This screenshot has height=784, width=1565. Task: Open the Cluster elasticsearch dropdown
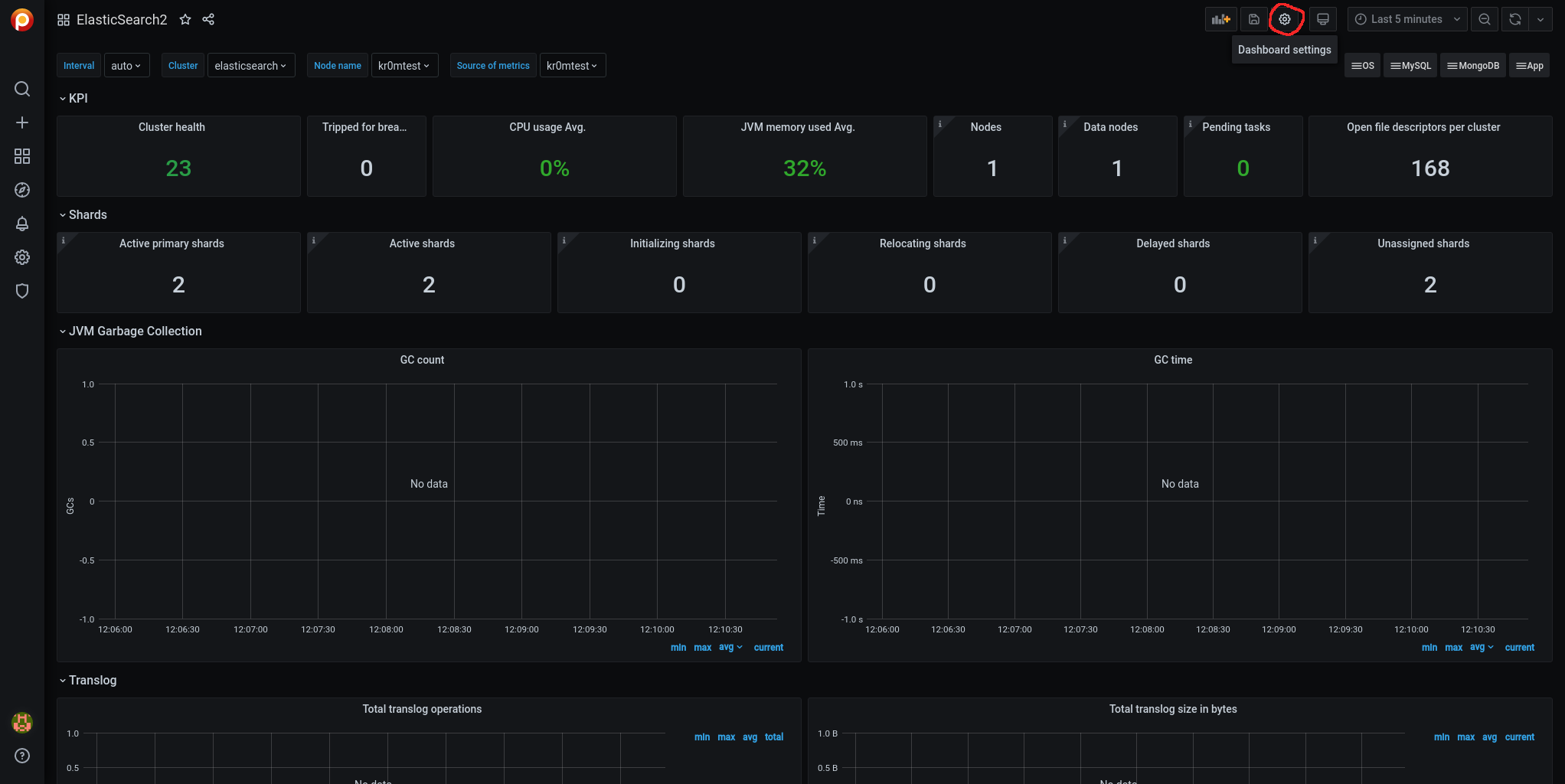point(250,66)
